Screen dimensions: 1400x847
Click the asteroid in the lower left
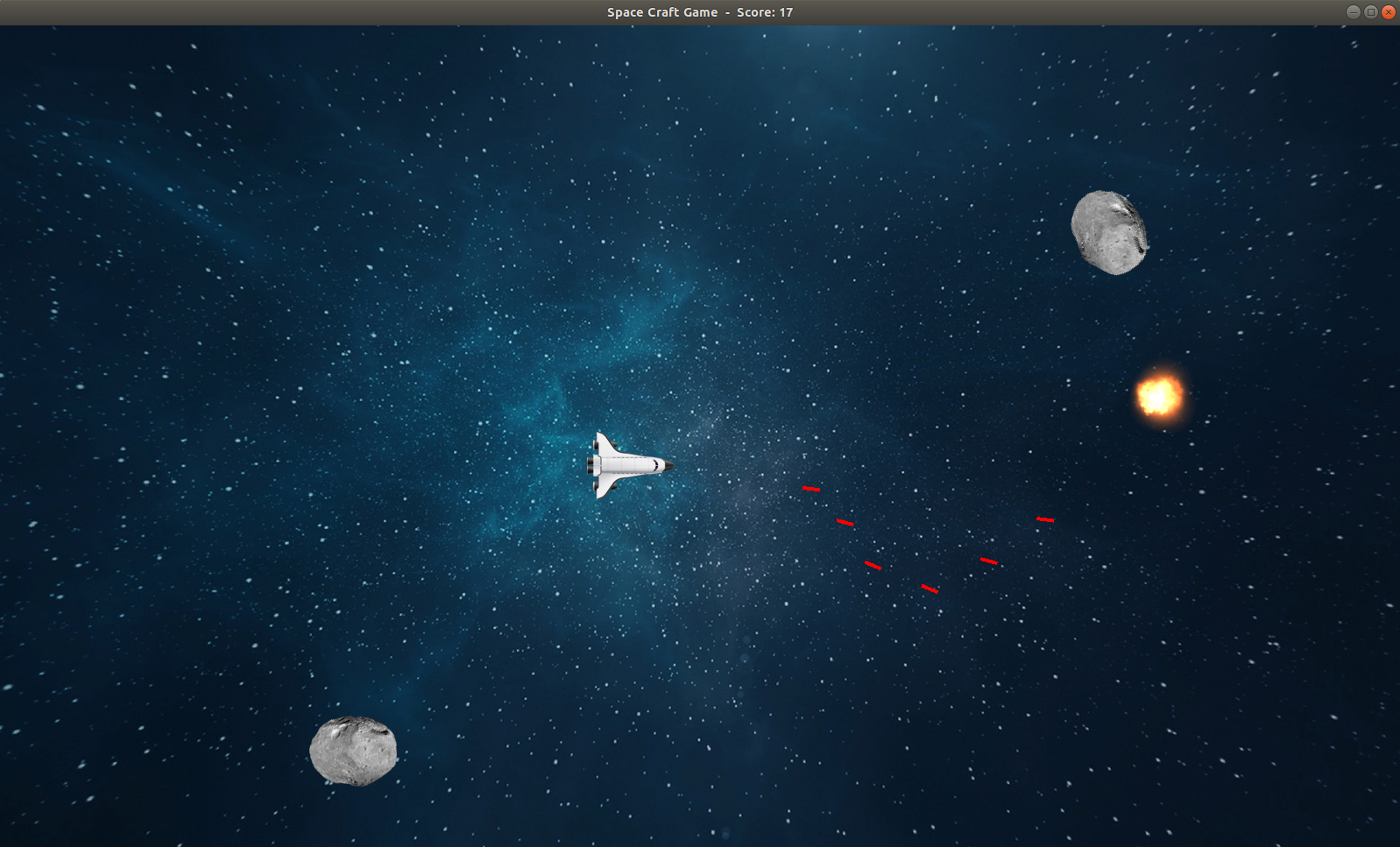353,751
